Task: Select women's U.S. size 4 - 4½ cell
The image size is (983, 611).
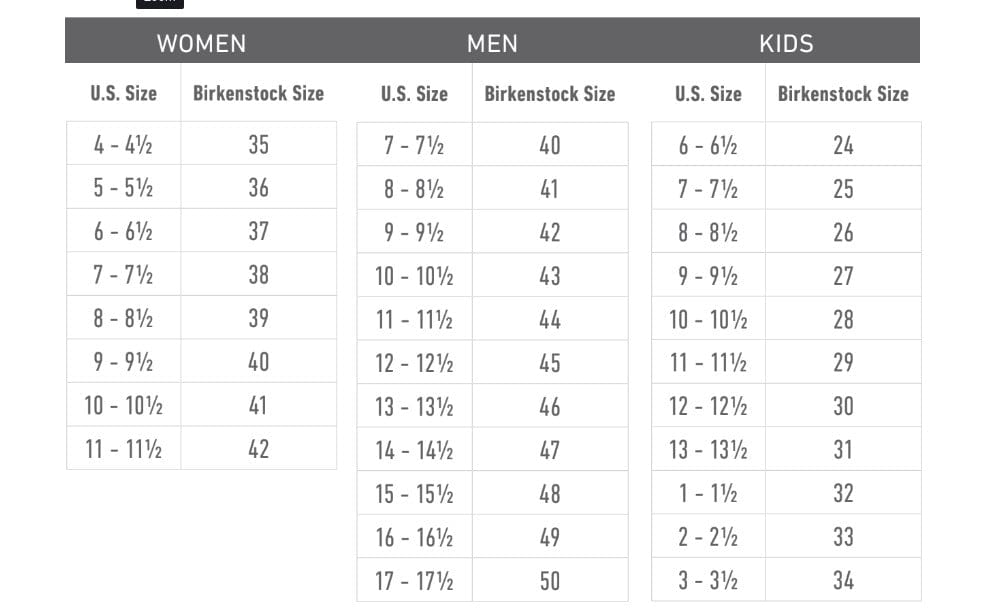Action: point(123,145)
